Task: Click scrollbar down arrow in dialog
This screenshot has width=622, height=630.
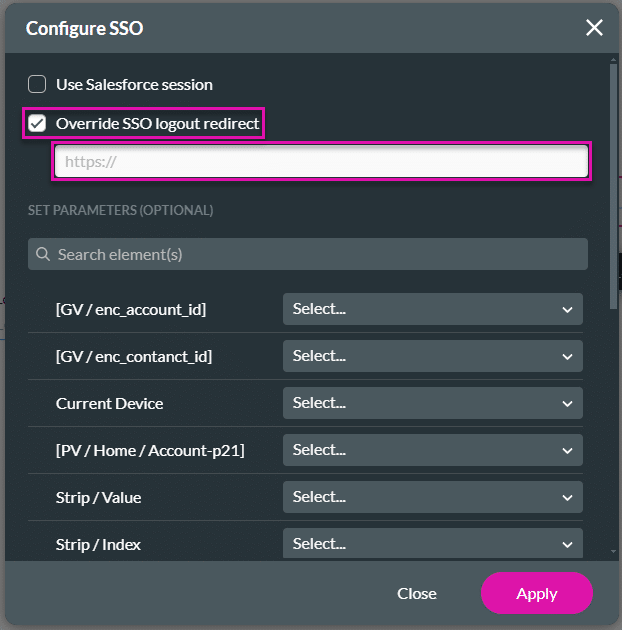Action: pos(613,552)
